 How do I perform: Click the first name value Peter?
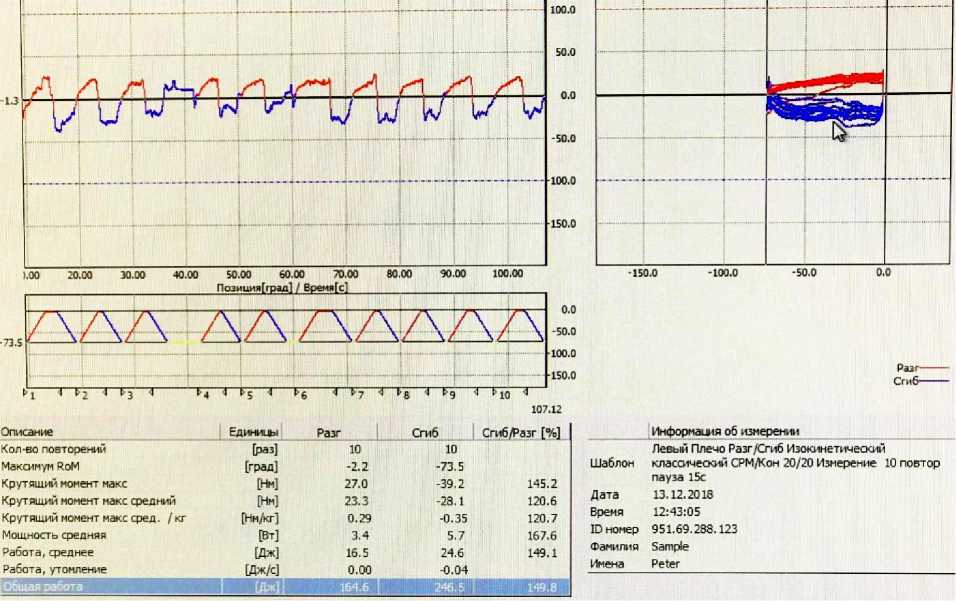pyautogui.click(x=665, y=564)
